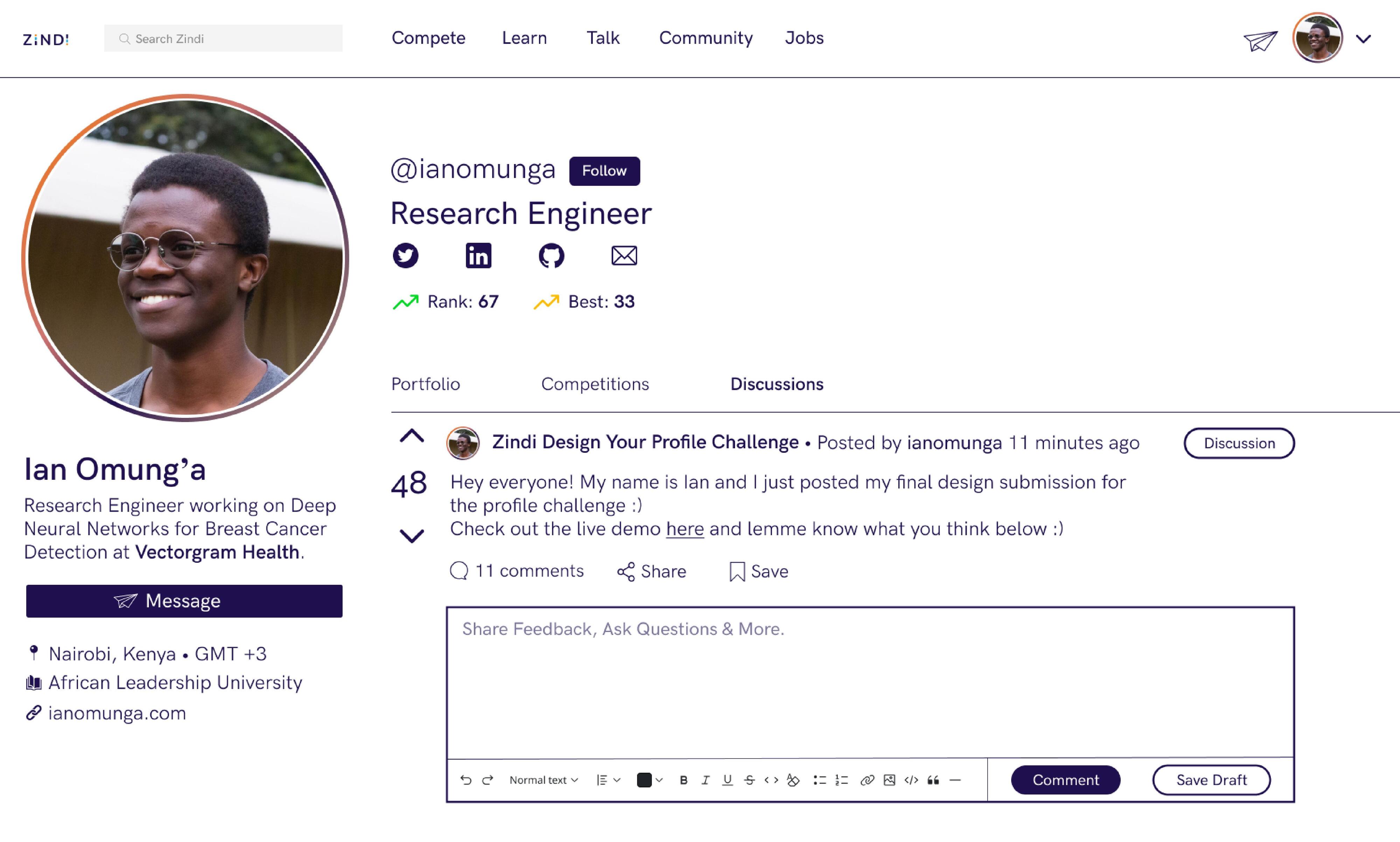Screen dimensions: 1400x842
Task: Undo last edit in comment editor
Action: pos(465,780)
